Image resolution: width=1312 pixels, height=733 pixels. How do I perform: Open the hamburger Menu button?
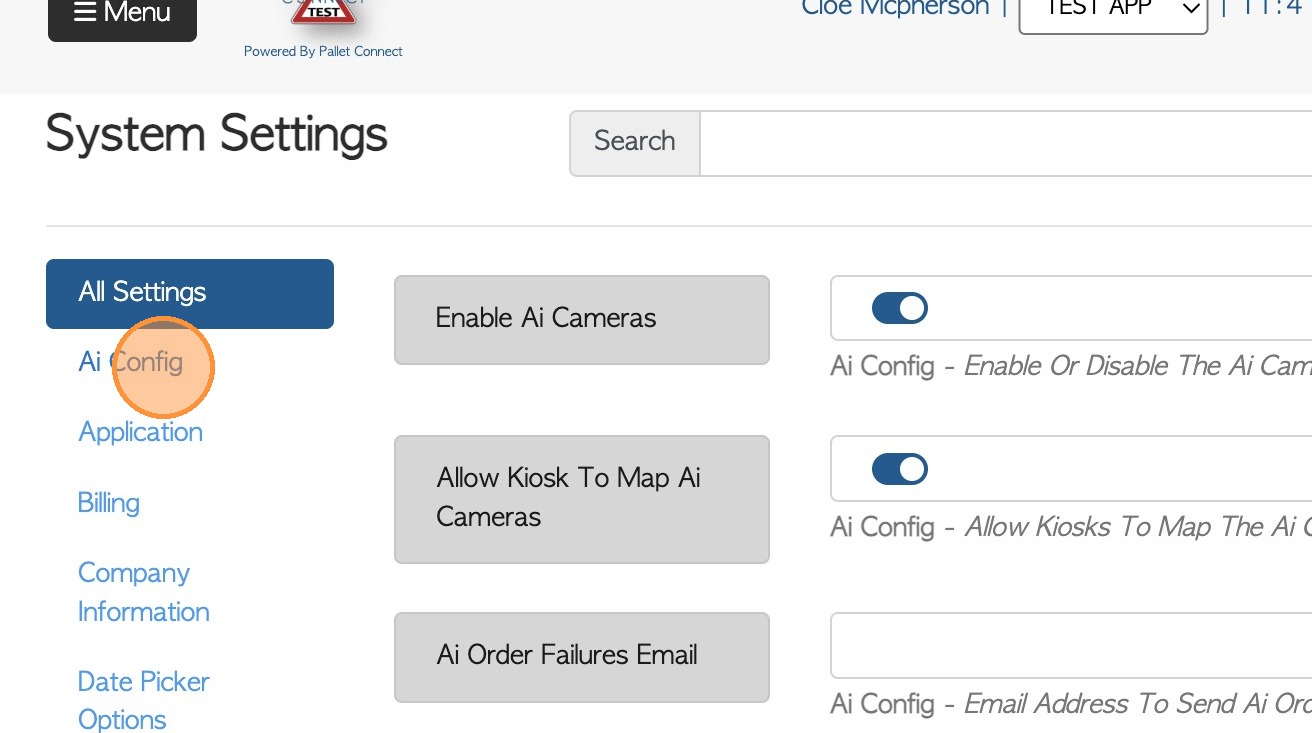pos(122,14)
